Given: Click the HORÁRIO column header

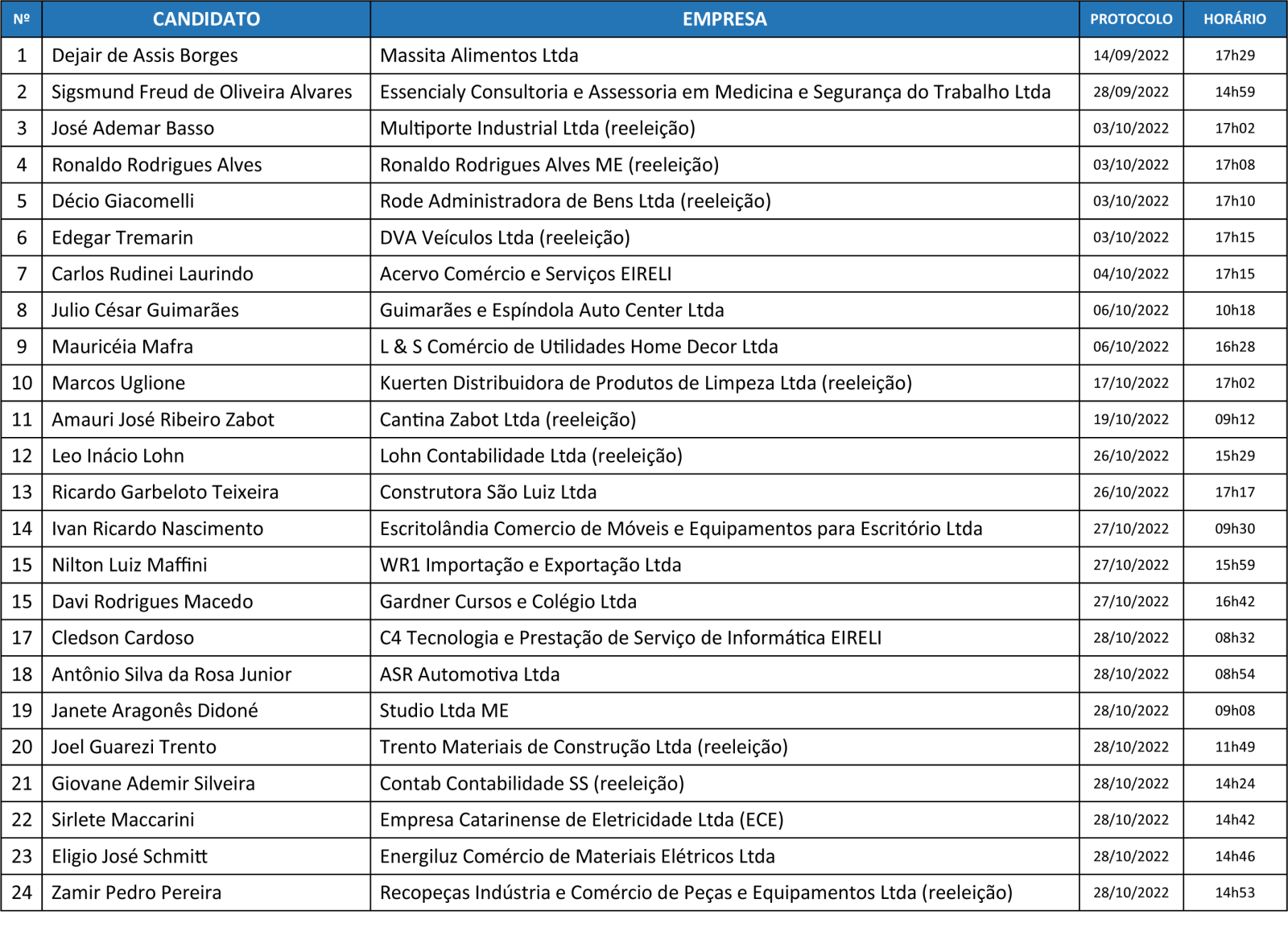Looking at the screenshot, I should click(1235, 19).
